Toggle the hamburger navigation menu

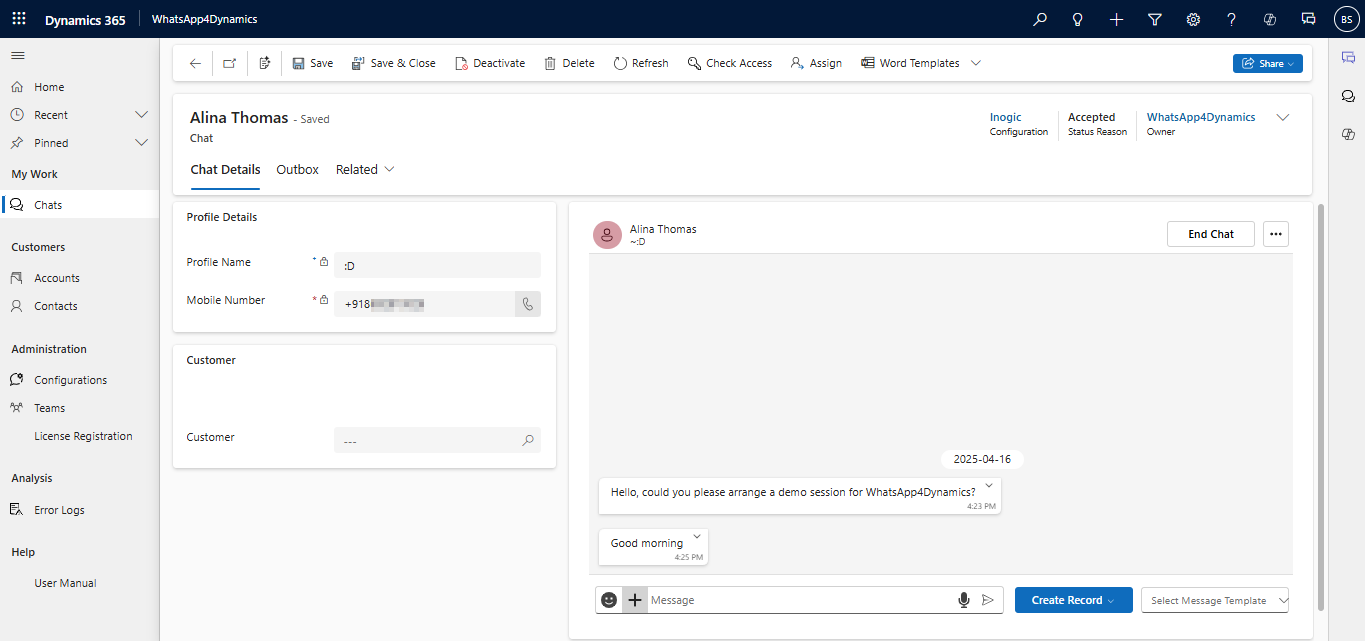click(x=18, y=56)
